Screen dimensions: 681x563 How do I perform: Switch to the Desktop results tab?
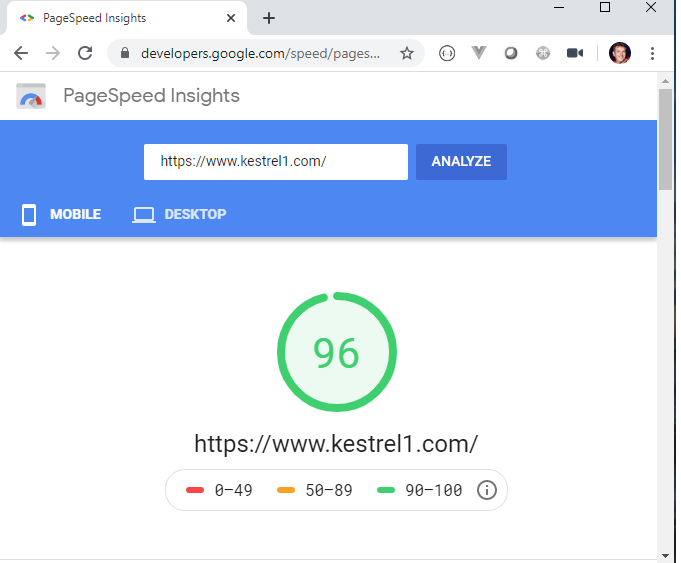[180, 214]
